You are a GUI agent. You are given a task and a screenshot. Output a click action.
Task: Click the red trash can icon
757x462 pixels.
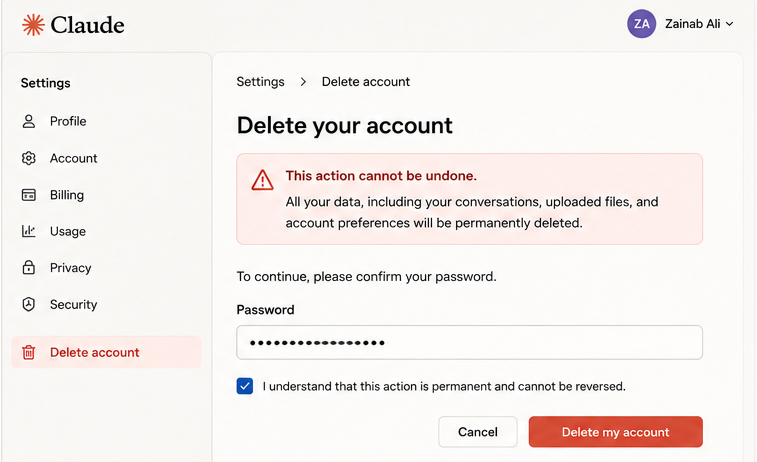28,352
